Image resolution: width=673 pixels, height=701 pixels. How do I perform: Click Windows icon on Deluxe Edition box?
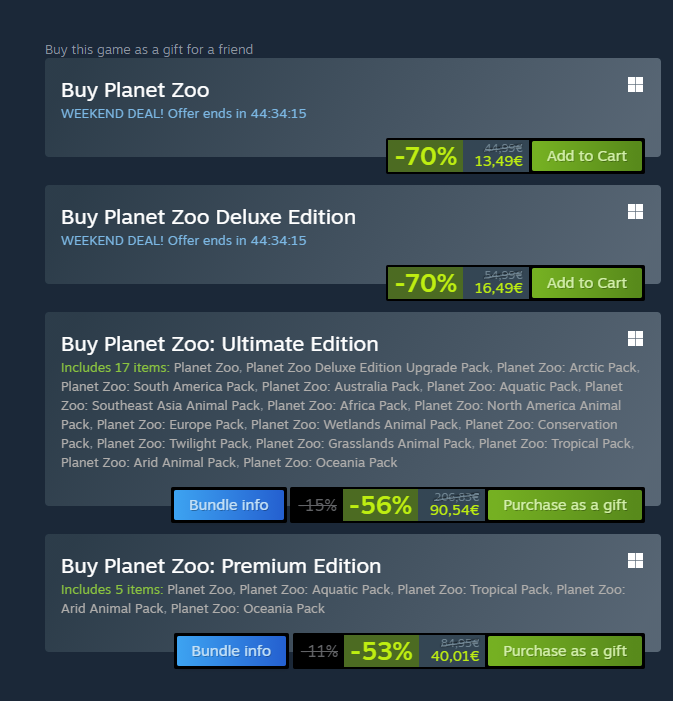[635, 211]
